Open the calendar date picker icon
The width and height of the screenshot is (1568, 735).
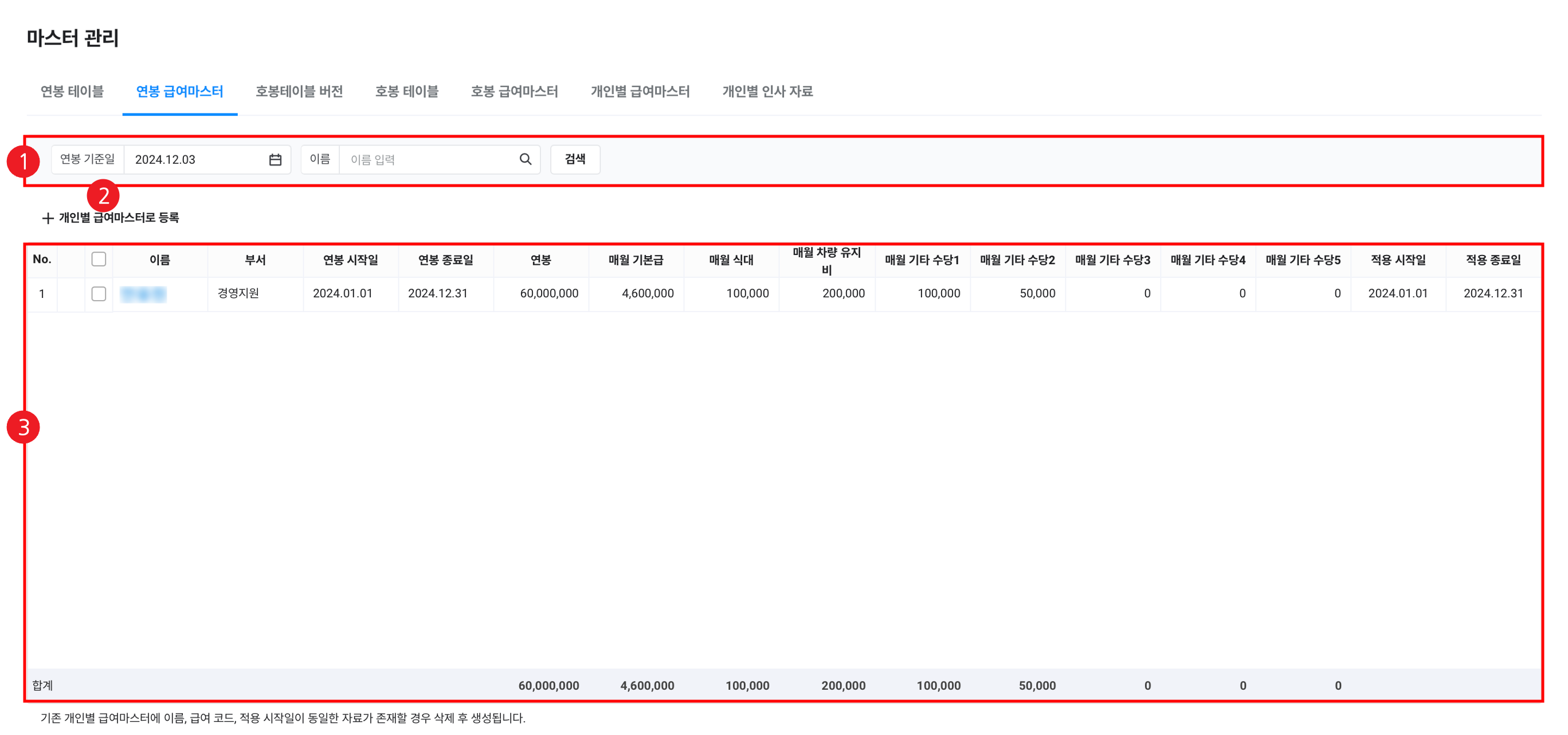click(x=275, y=159)
